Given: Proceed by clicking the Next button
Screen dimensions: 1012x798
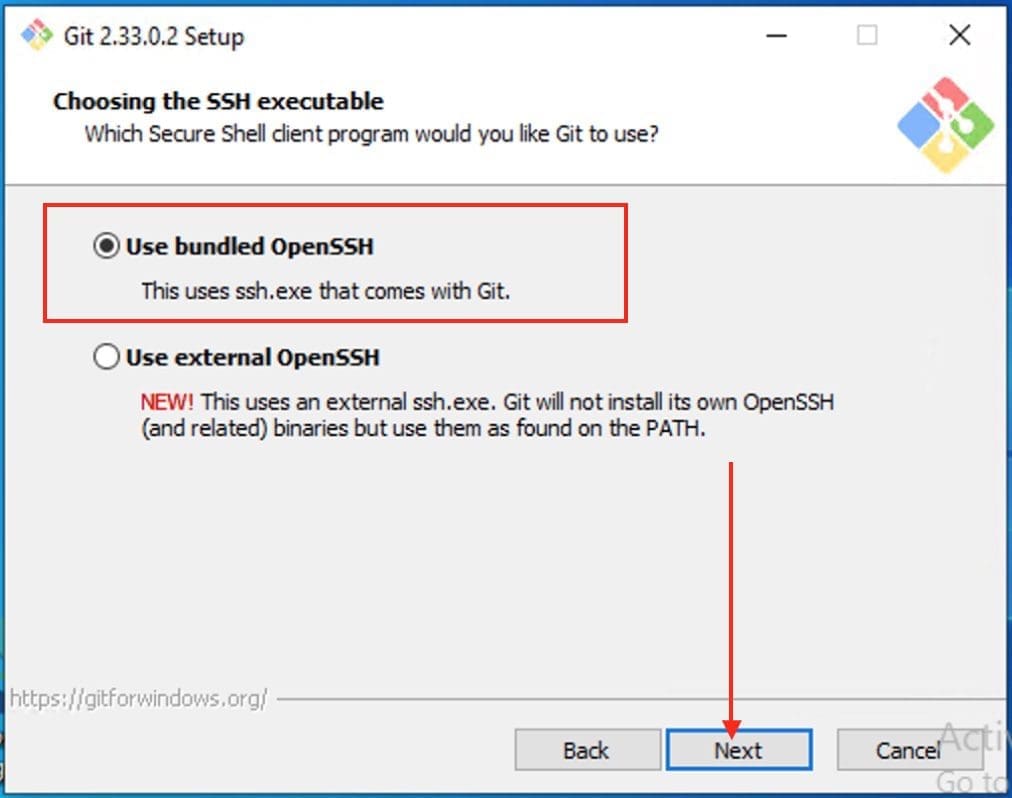Looking at the screenshot, I should (738, 750).
